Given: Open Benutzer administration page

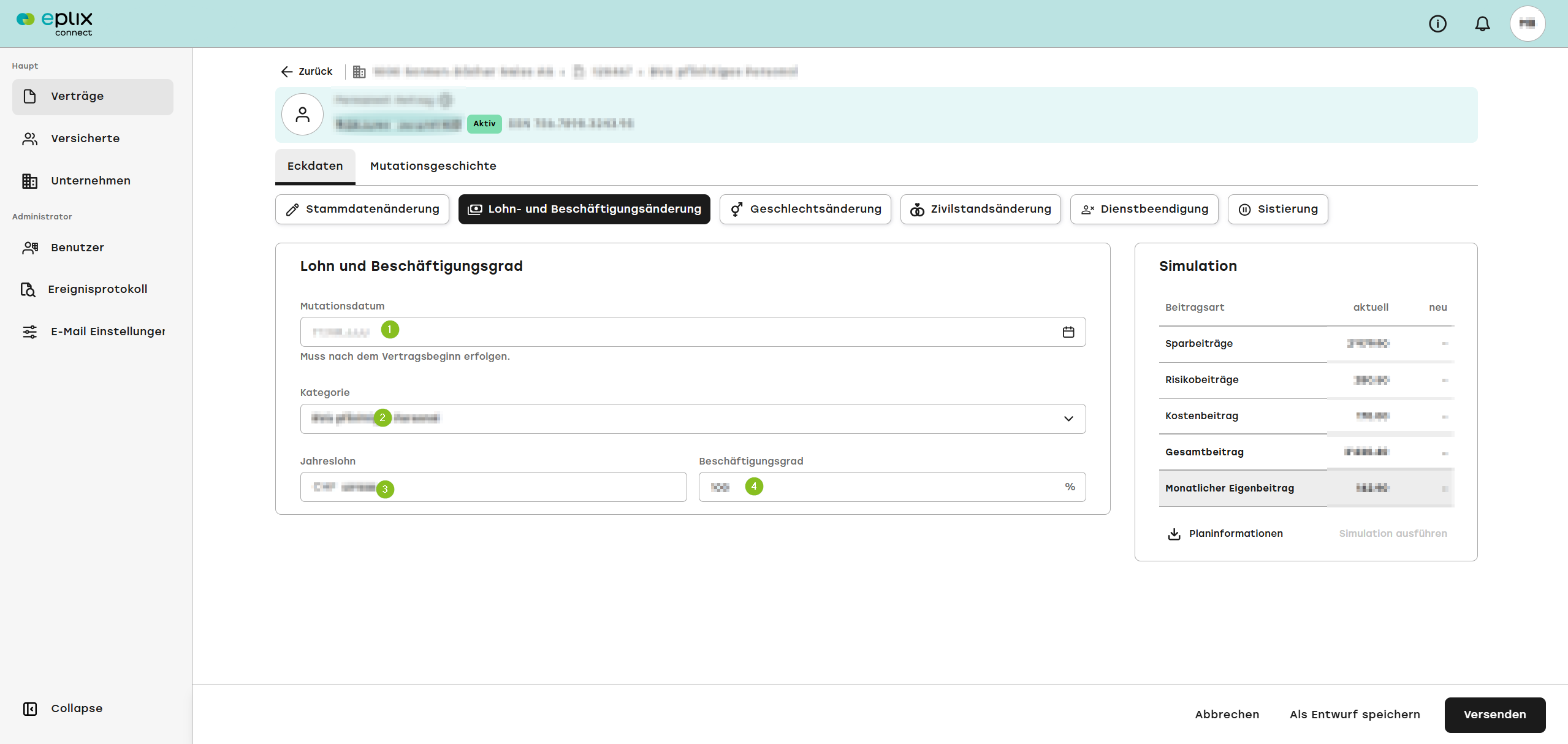Looking at the screenshot, I should point(93,248).
